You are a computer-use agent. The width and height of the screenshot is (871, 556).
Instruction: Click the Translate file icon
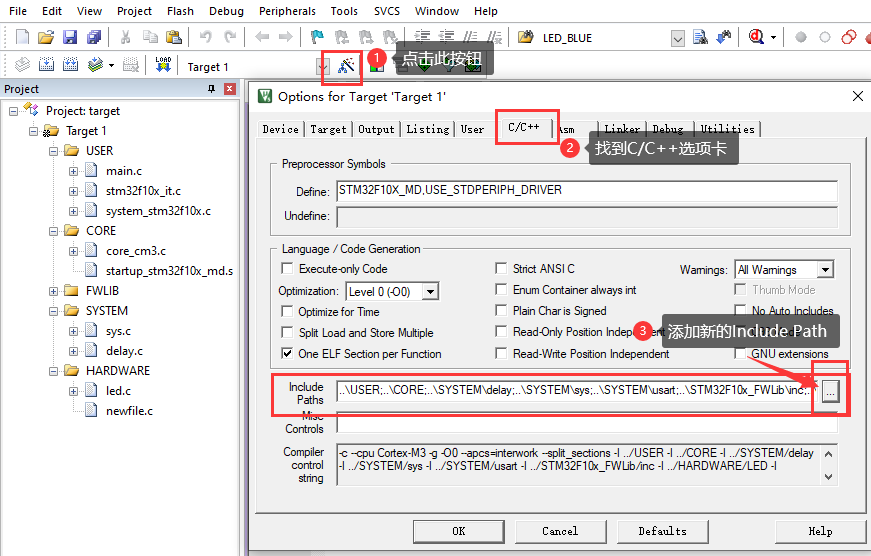(x=22, y=64)
